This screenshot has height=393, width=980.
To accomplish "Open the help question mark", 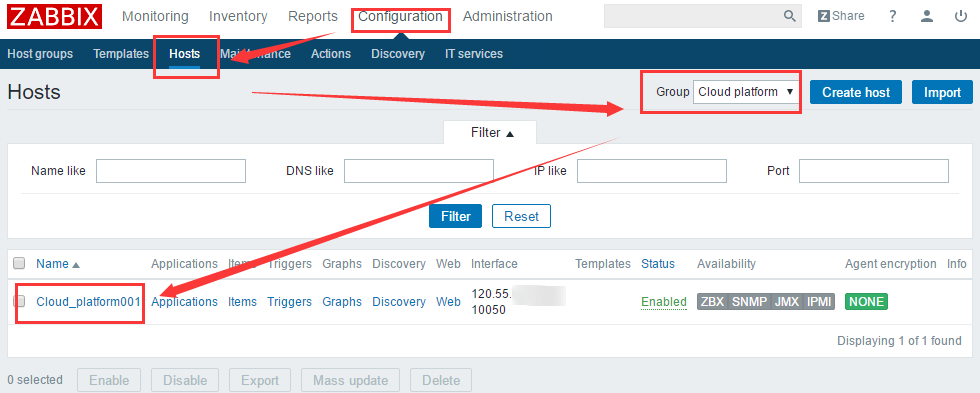I will click(x=892, y=16).
